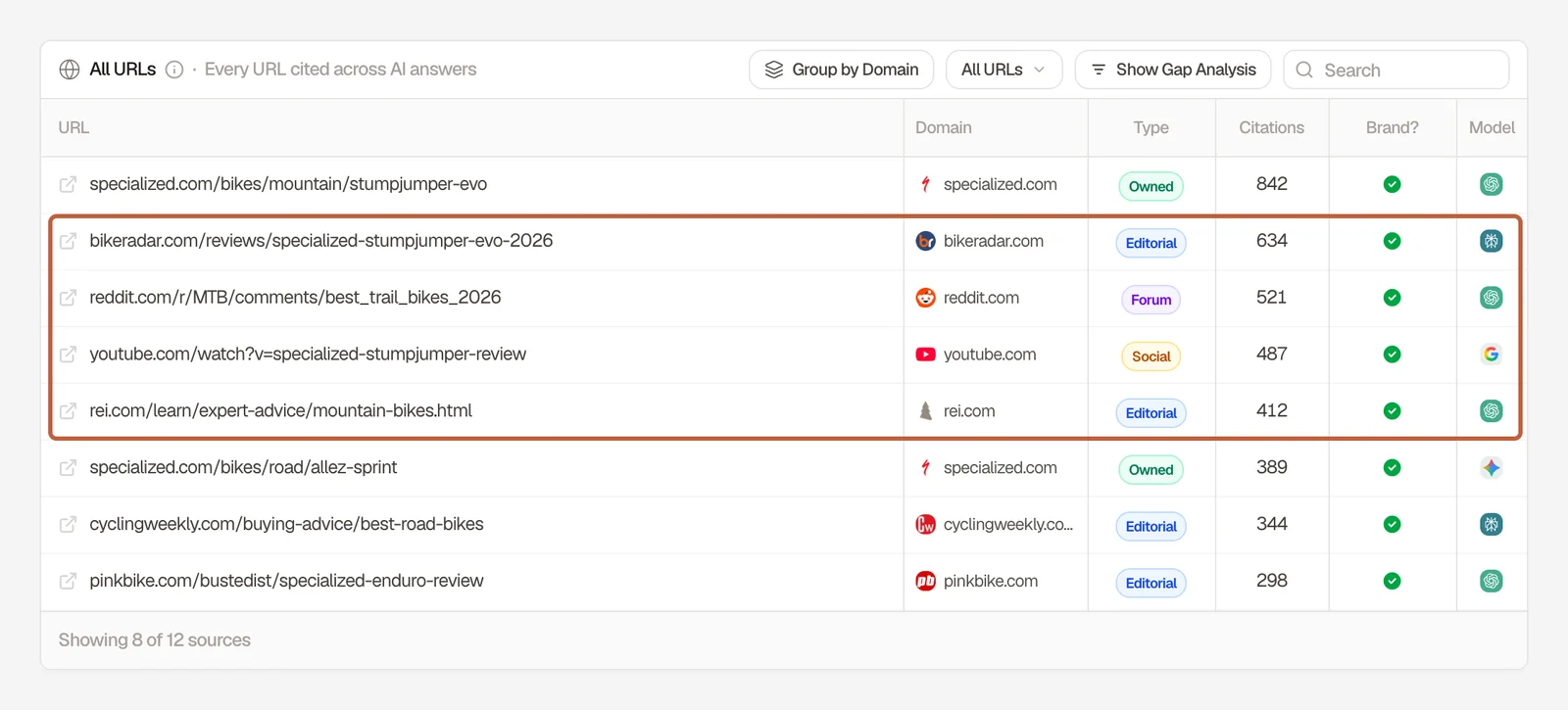Viewport: 1568px width, 710px height.
Task: Click the Social type badge
Action: (x=1151, y=356)
